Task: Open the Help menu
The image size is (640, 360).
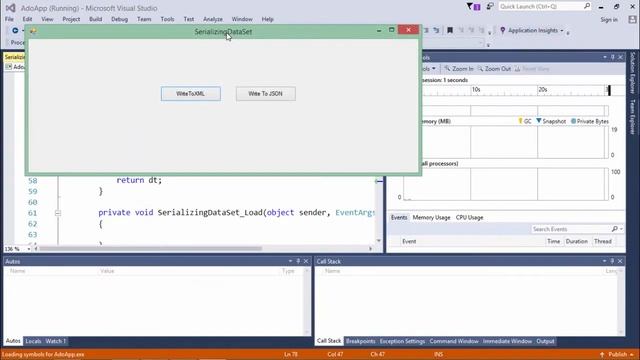Action: (x=267, y=19)
